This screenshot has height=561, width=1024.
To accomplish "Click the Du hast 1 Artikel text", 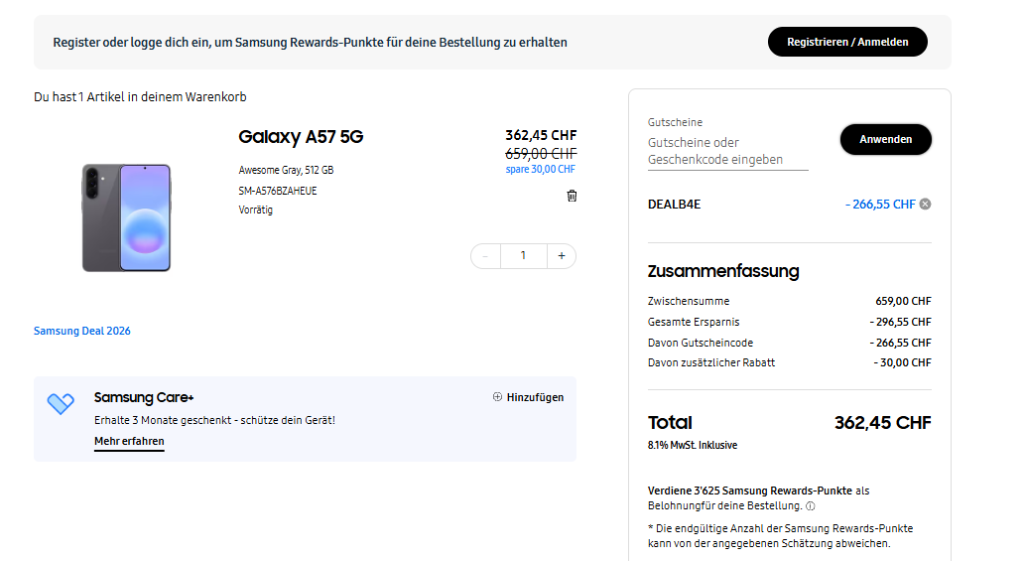I will tap(140, 97).
